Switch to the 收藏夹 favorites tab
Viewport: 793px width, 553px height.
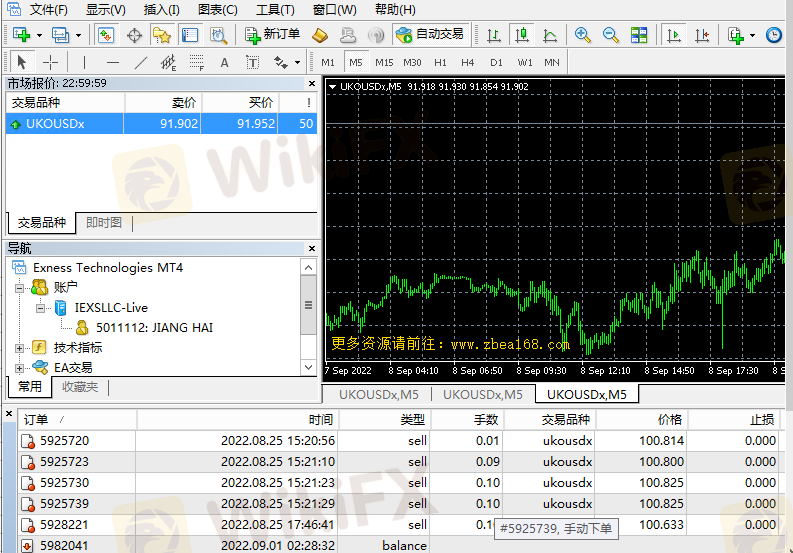coord(79,387)
